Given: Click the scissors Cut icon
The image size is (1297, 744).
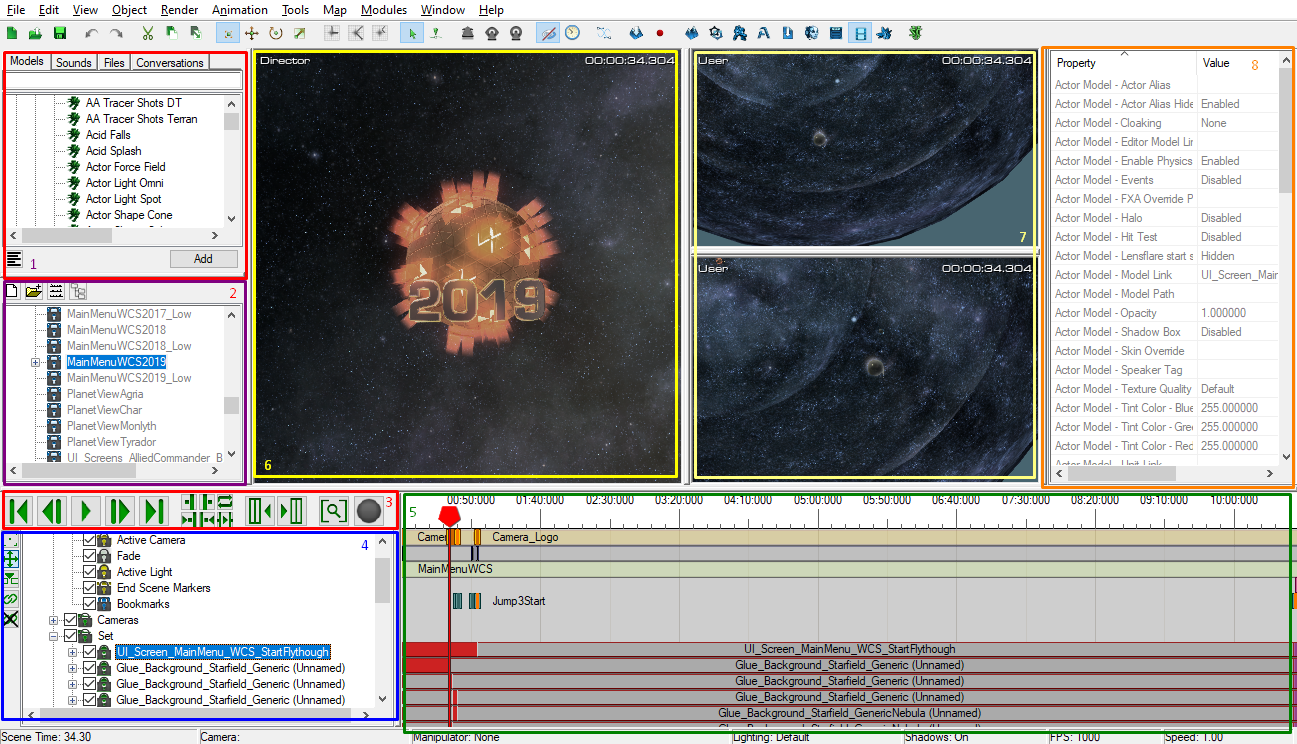Looking at the screenshot, I should 147,33.
